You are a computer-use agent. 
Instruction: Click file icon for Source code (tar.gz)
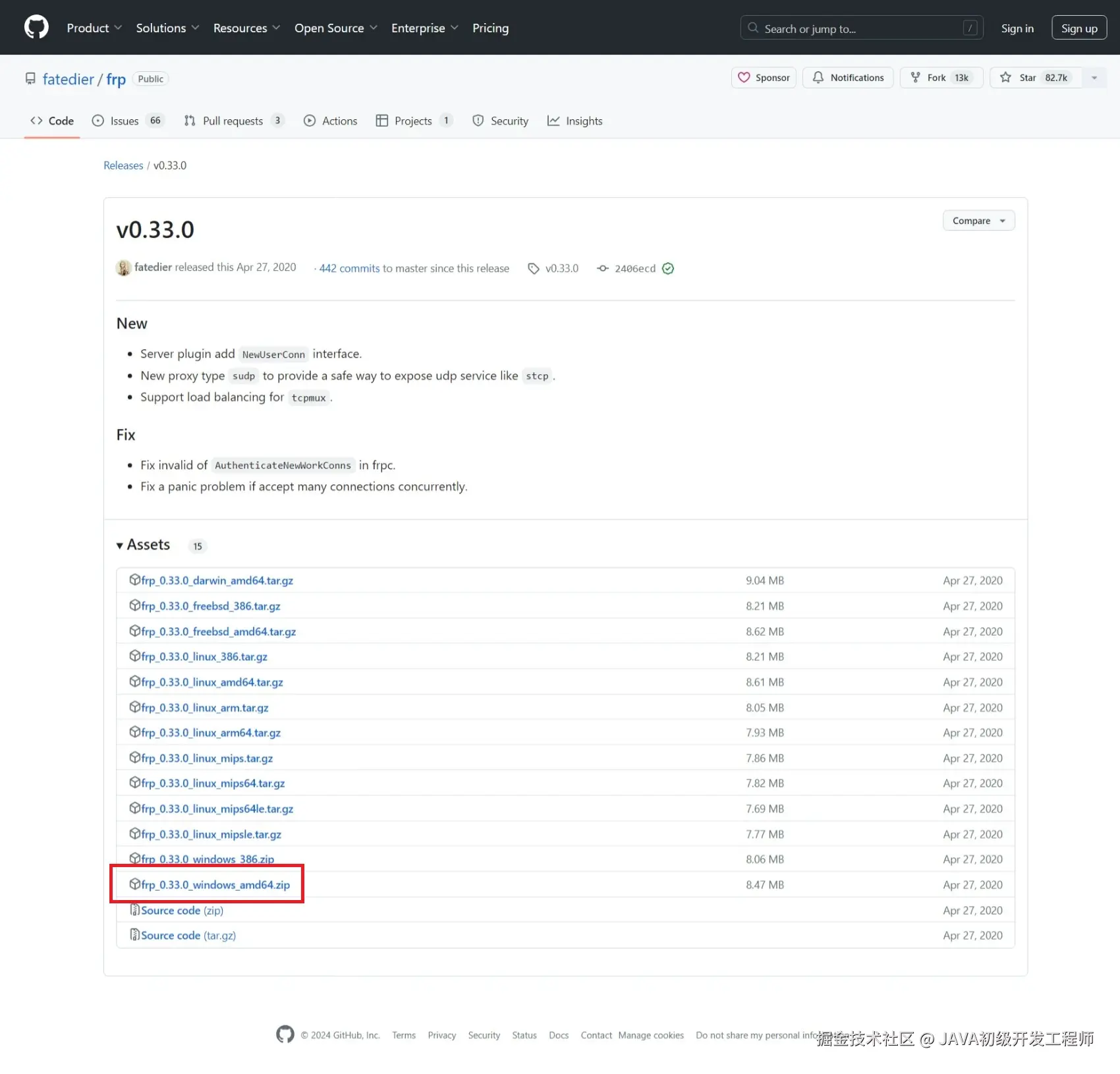(x=135, y=935)
